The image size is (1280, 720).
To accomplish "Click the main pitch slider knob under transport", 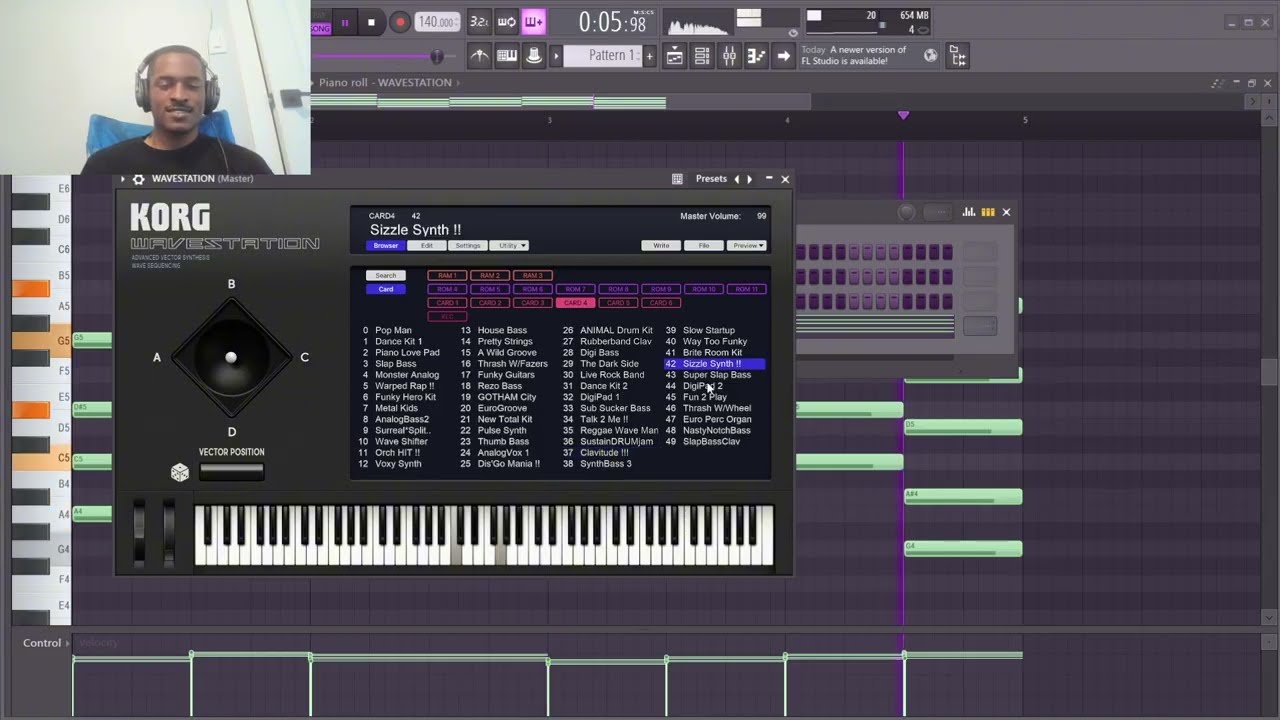I will (436, 56).
